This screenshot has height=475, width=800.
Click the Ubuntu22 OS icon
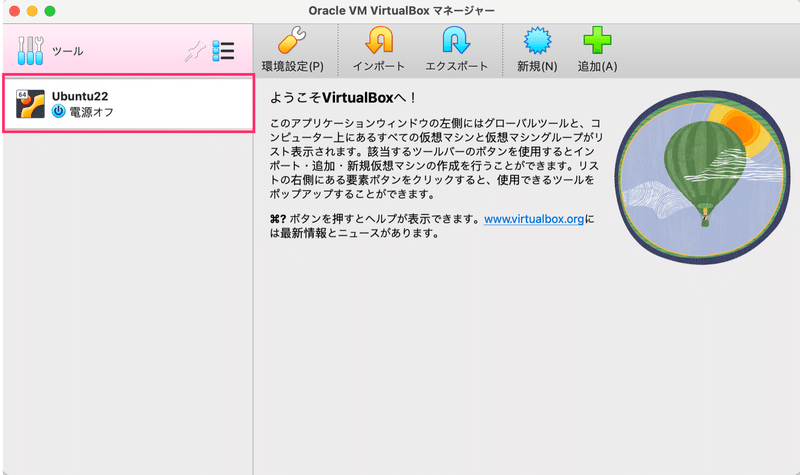(x=30, y=104)
